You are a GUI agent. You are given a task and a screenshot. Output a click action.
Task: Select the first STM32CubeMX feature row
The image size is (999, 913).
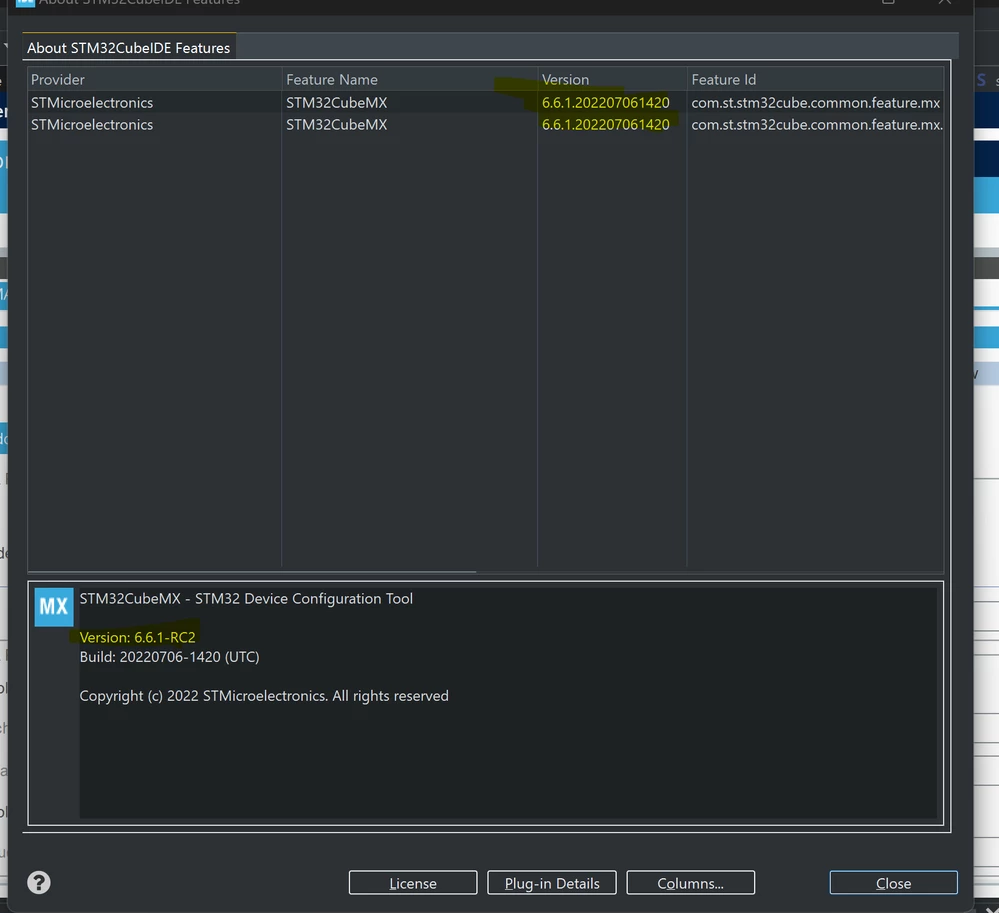485,103
